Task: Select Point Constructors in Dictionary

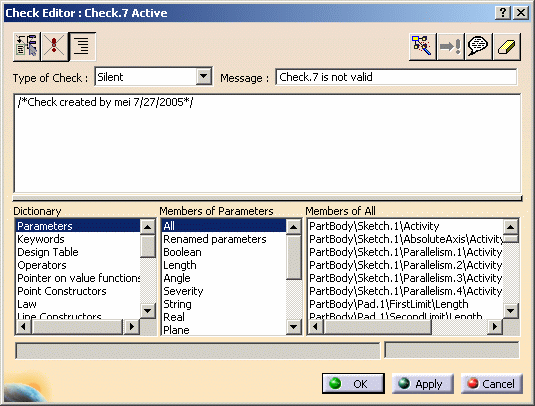Action: click(78, 291)
